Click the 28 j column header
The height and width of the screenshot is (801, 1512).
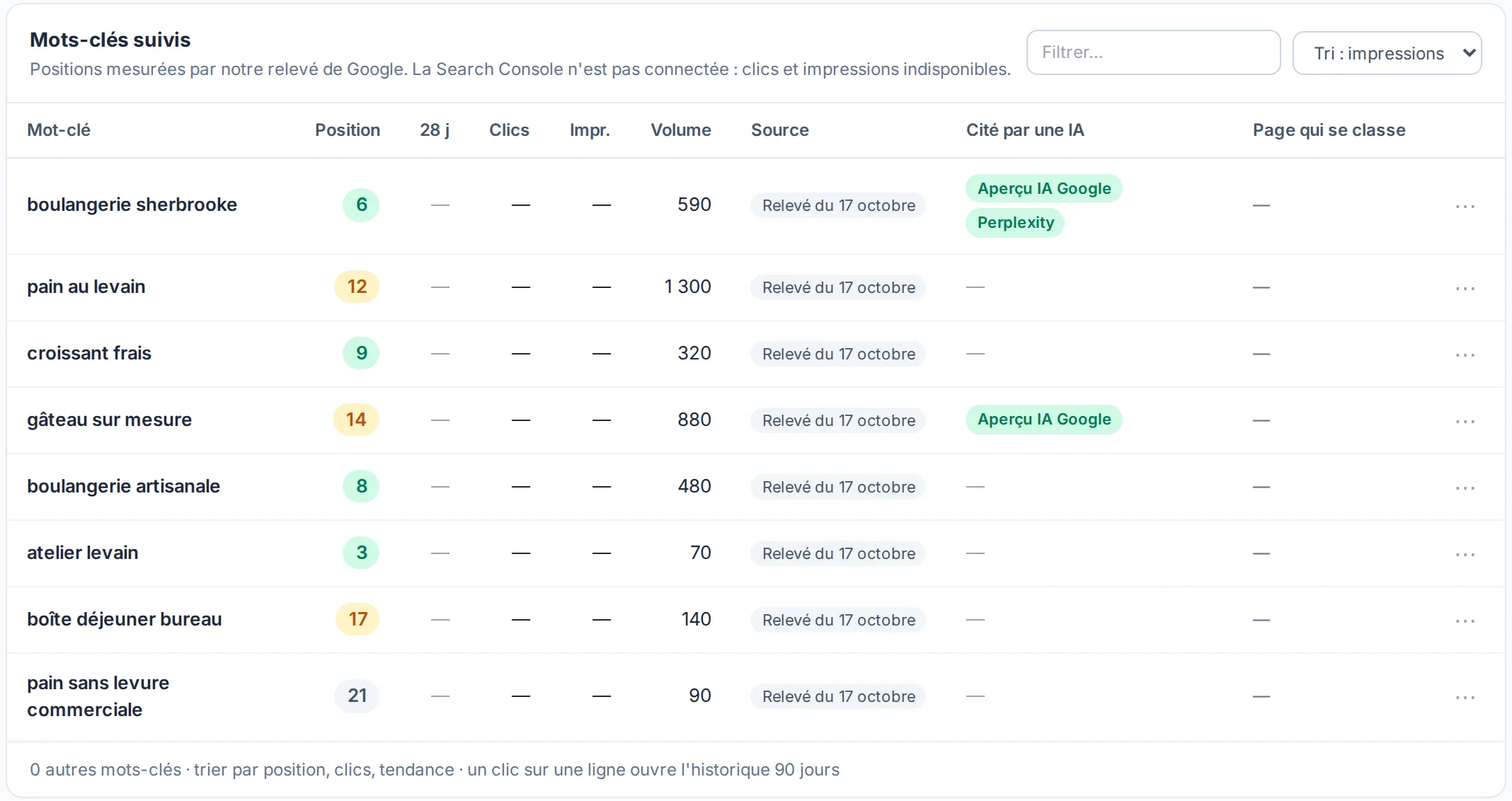435,130
